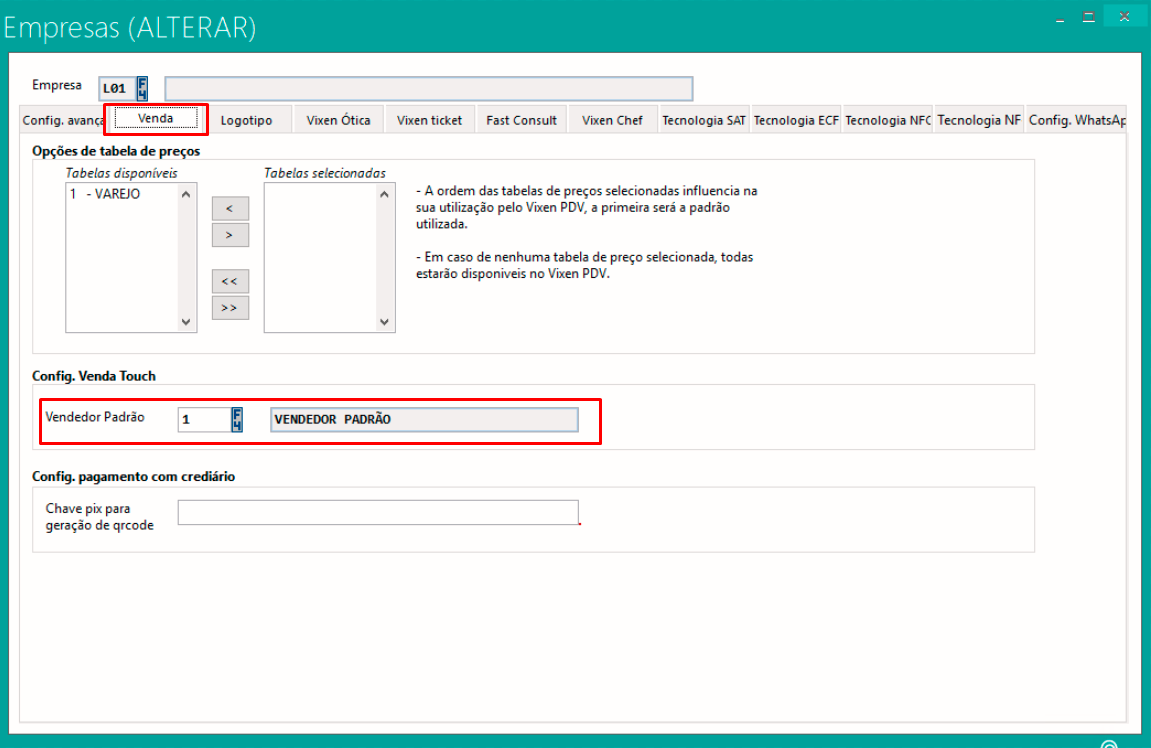Image resolution: width=1151 pixels, height=748 pixels.
Task: Click the Empresa name field
Action: [429, 89]
